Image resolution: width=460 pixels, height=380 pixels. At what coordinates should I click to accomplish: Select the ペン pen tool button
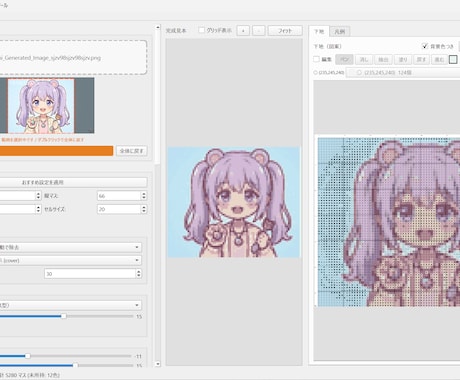pyautogui.click(x=344, y=59)
